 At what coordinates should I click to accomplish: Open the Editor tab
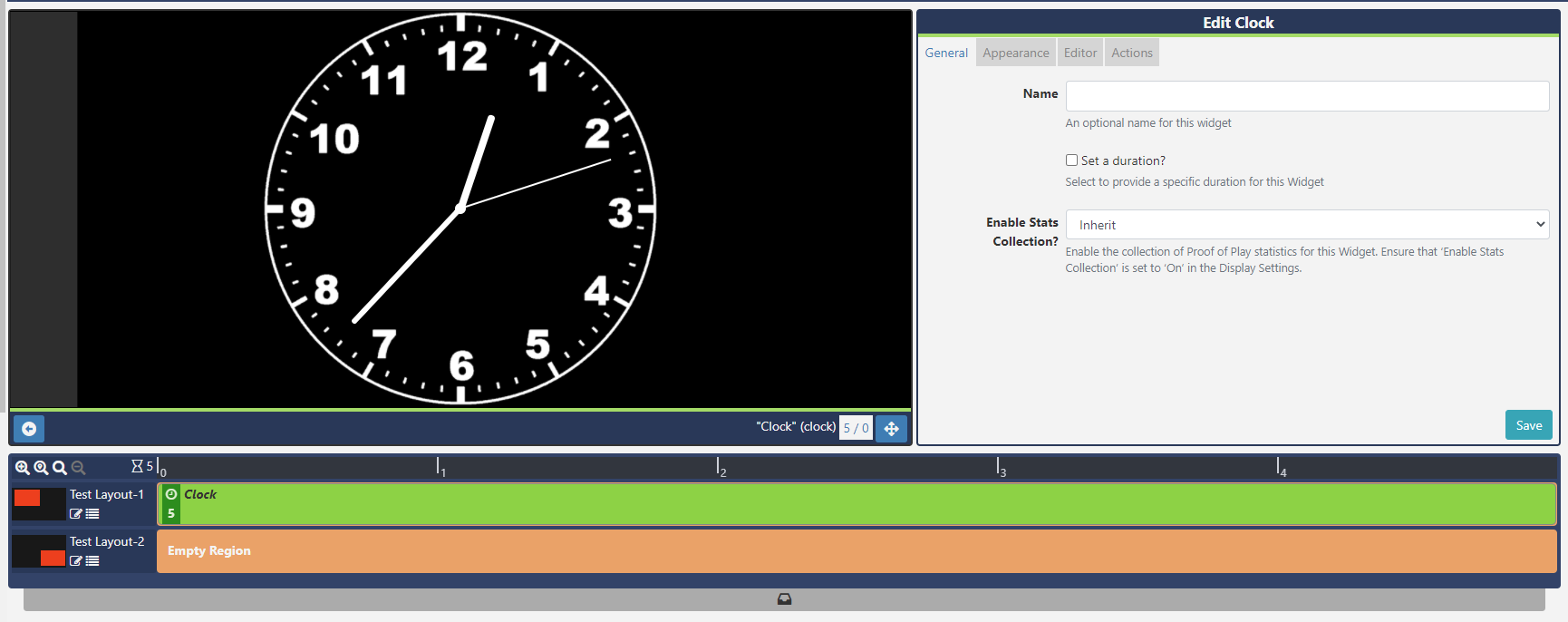pyautogui.click(x=1079, y=53)
